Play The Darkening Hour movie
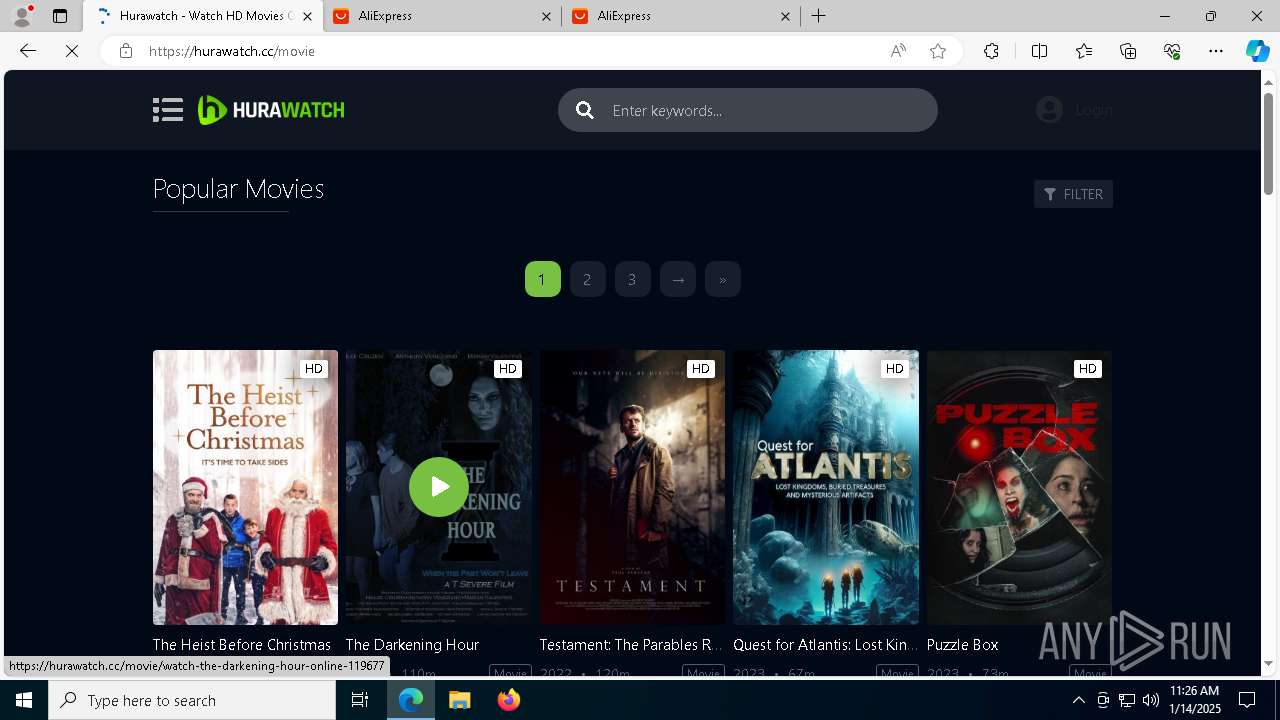Screen dimensions: 1280x720 click(x=439, y=487)
